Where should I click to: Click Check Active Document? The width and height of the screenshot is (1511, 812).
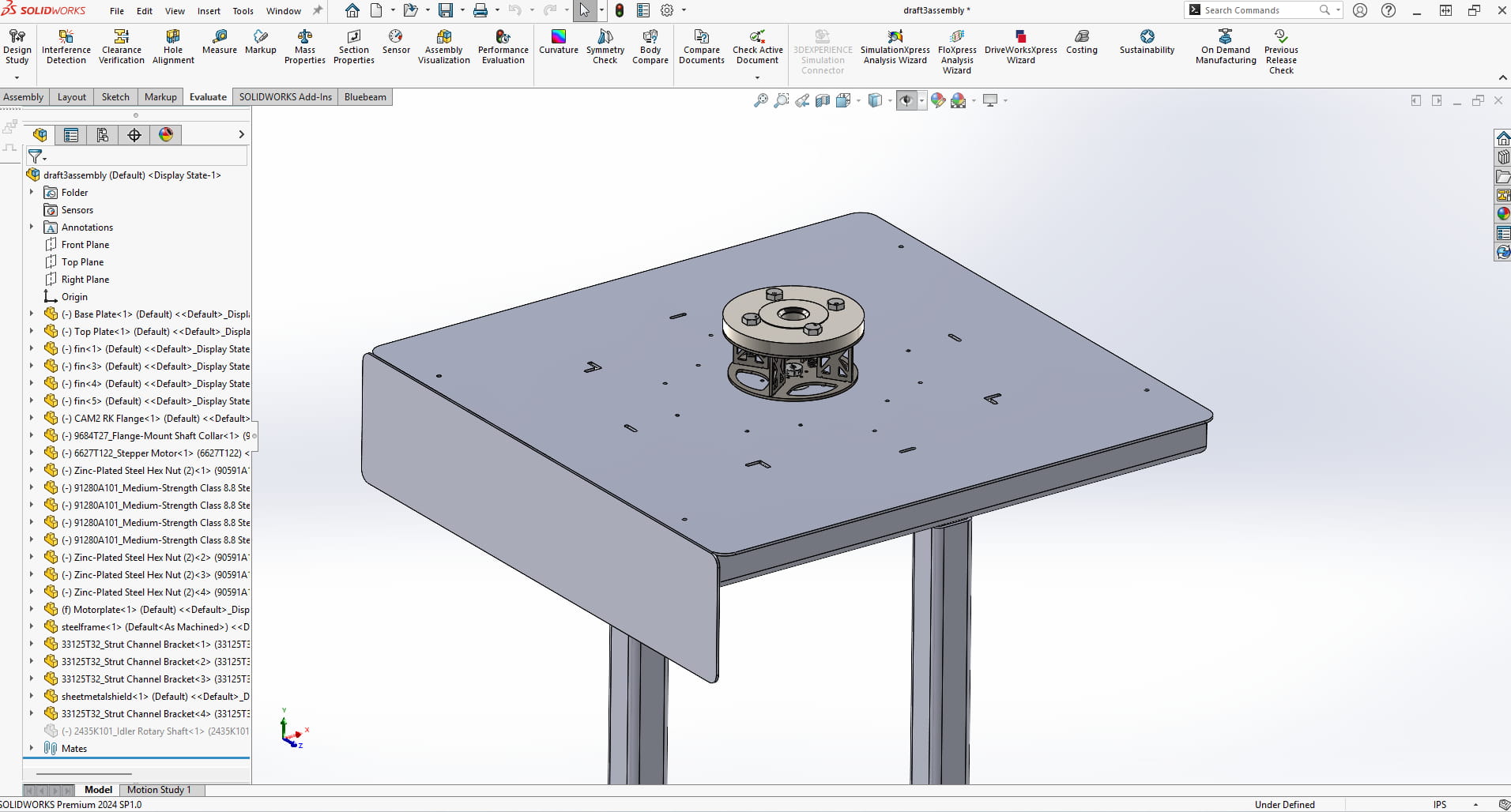756,45
